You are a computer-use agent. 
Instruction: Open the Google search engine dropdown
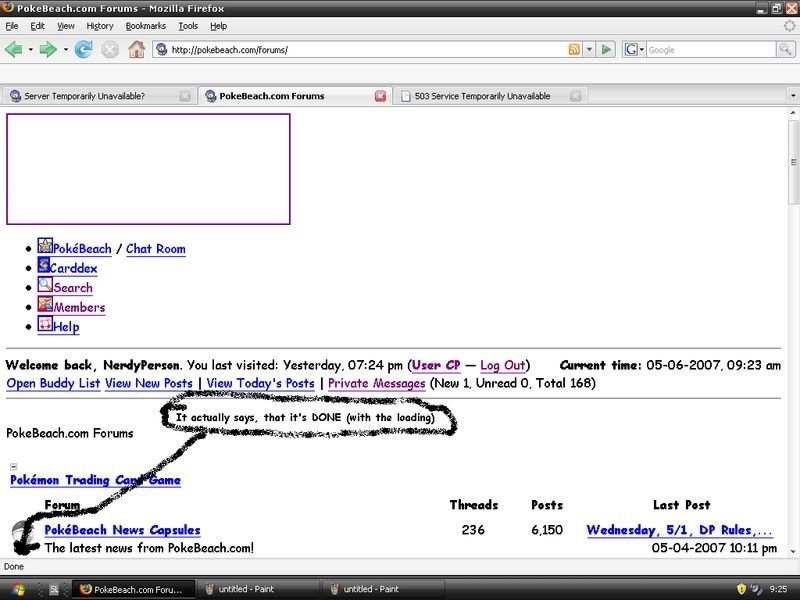pos(635,49)
